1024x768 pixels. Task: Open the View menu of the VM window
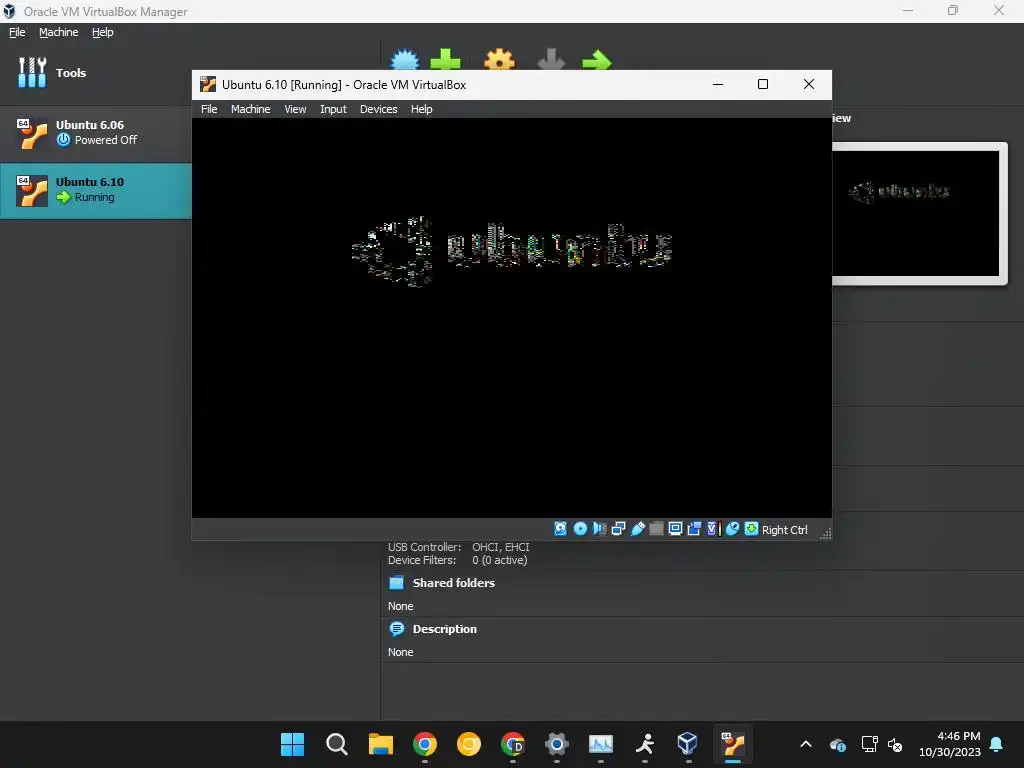coord(295,109)
